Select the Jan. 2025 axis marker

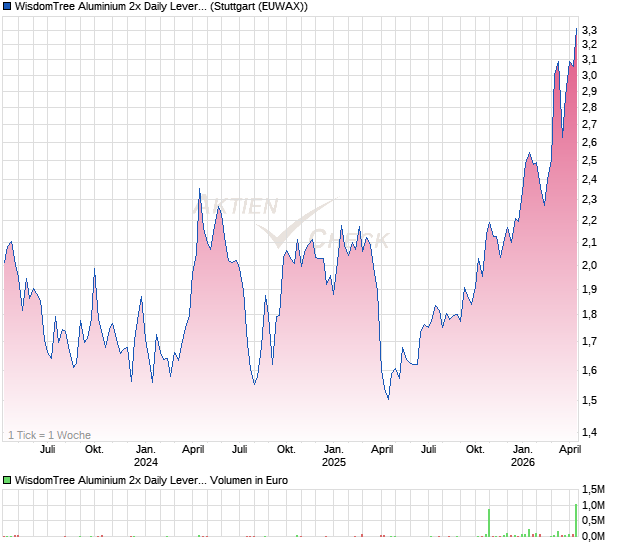click(334, 455)
